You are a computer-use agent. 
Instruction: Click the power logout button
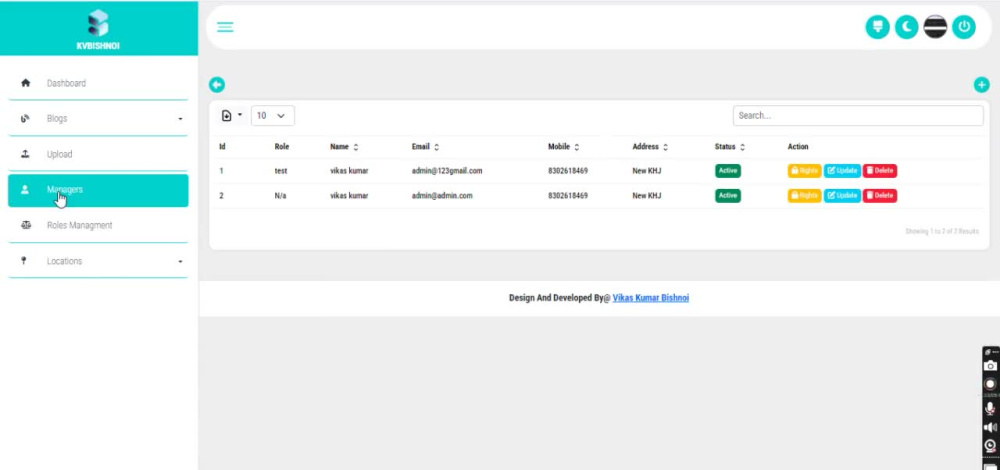pyautogui.click(x=964, y=27)
